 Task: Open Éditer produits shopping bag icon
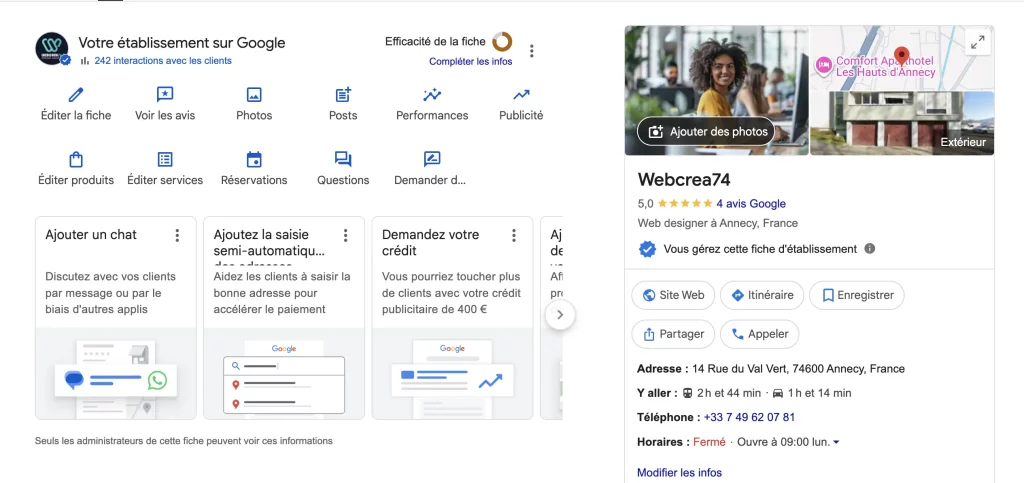76,160
